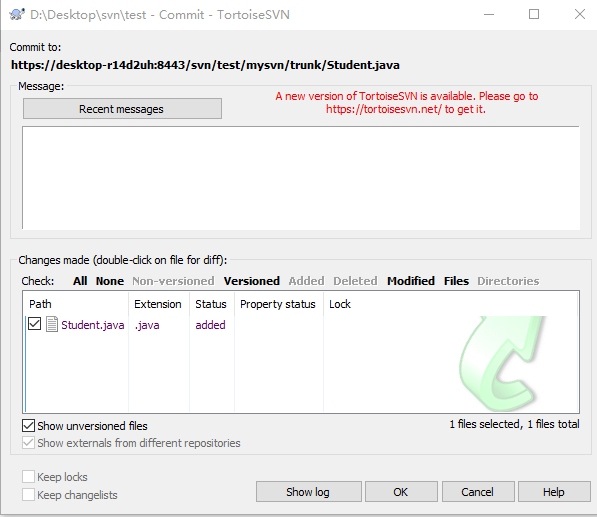The height and width of the screenshot is (517, 597).
Task: Click inside the commit message text box
Action: click(301, 178)
